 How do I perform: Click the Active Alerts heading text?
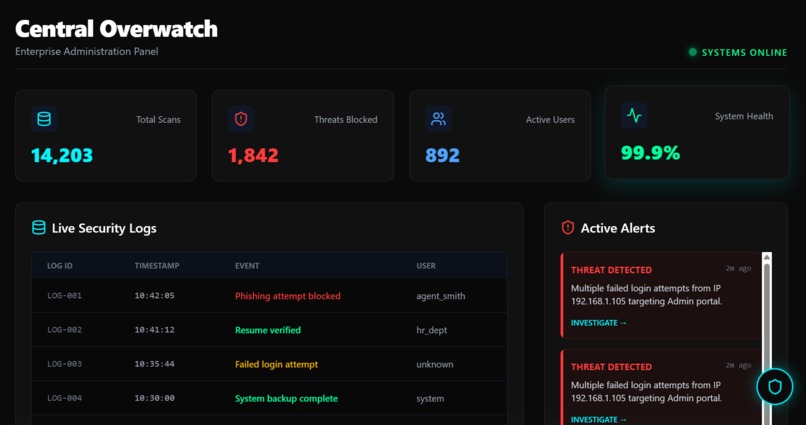[x=618, y=228]
